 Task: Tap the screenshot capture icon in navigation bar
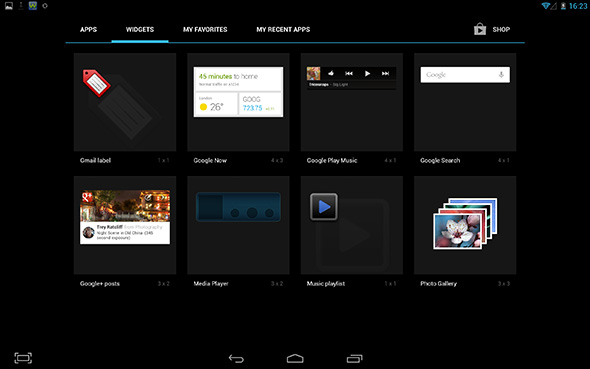pyautogui.click(x=23, y=358)
